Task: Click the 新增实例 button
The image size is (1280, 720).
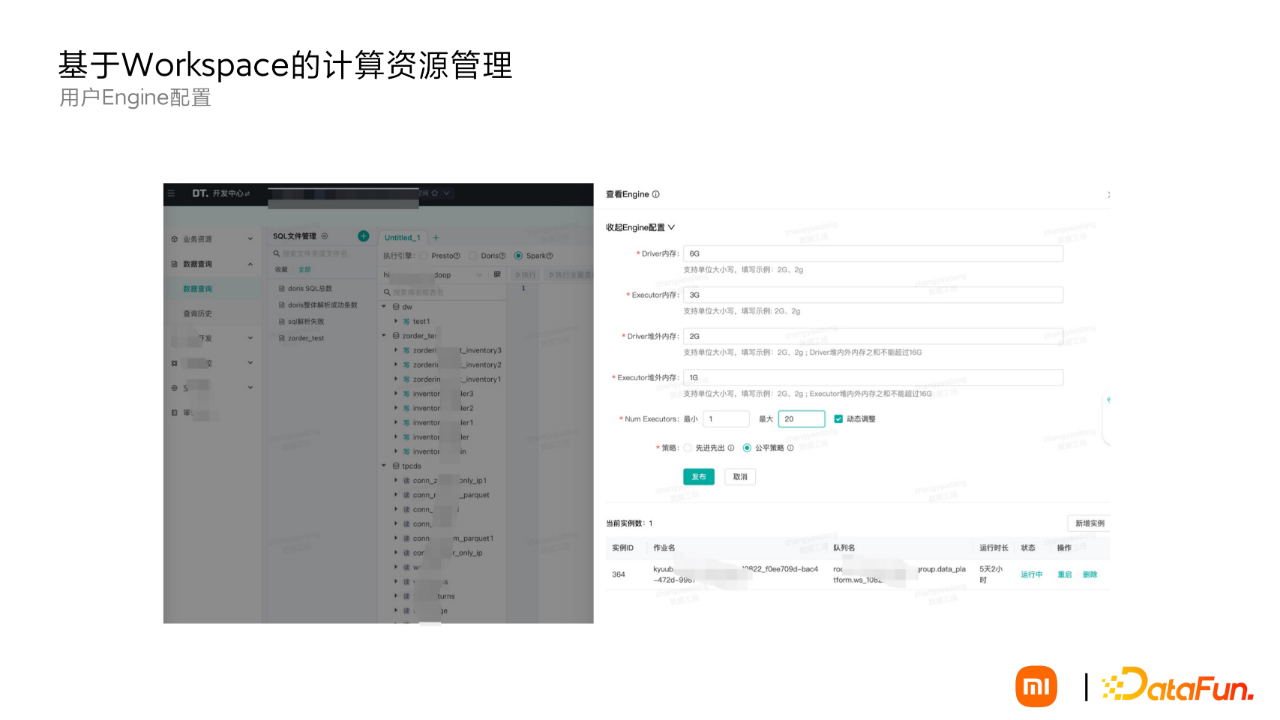Action: pyautogui.click(x=1088, y=523)
